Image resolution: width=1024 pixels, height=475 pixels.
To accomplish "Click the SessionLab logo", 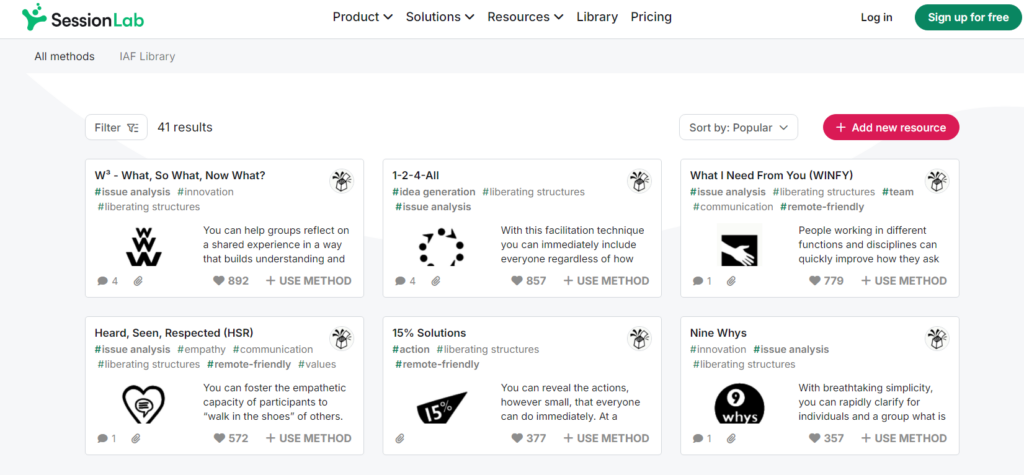I will (x=83, y=18).
